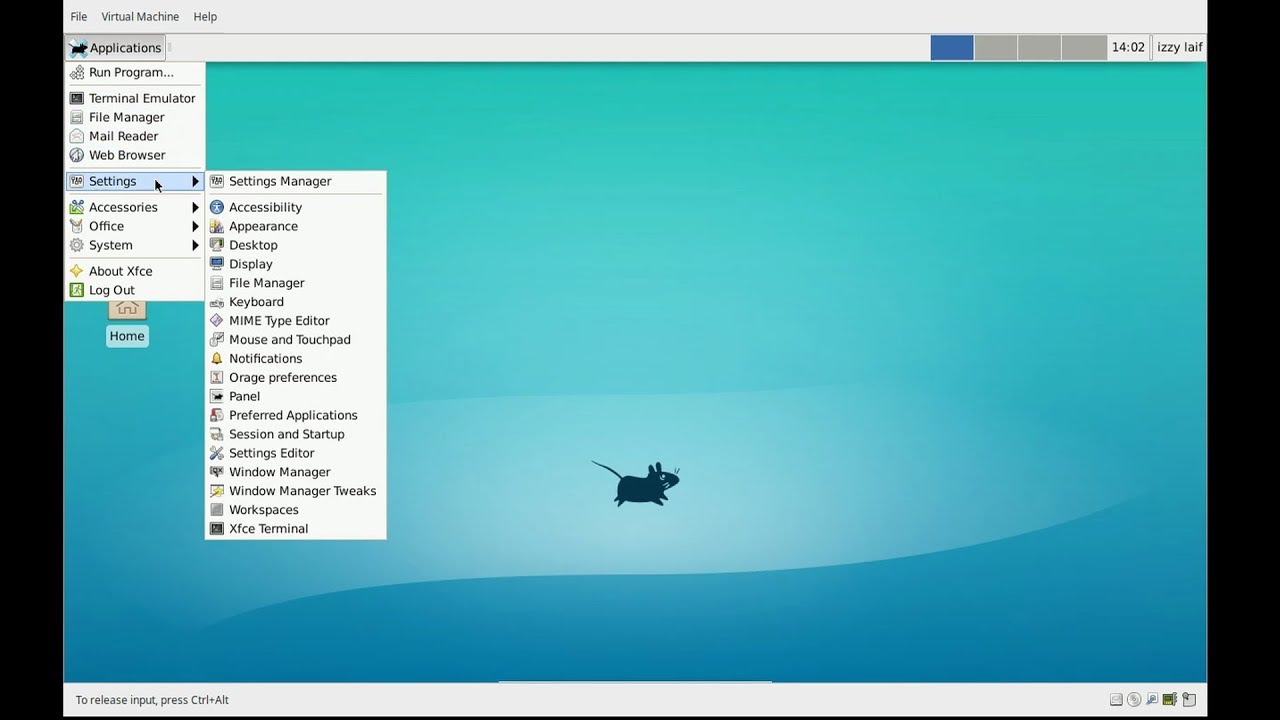Click the Log Out icon
This screenshot has width=1280, height=720.
[77, 290]
